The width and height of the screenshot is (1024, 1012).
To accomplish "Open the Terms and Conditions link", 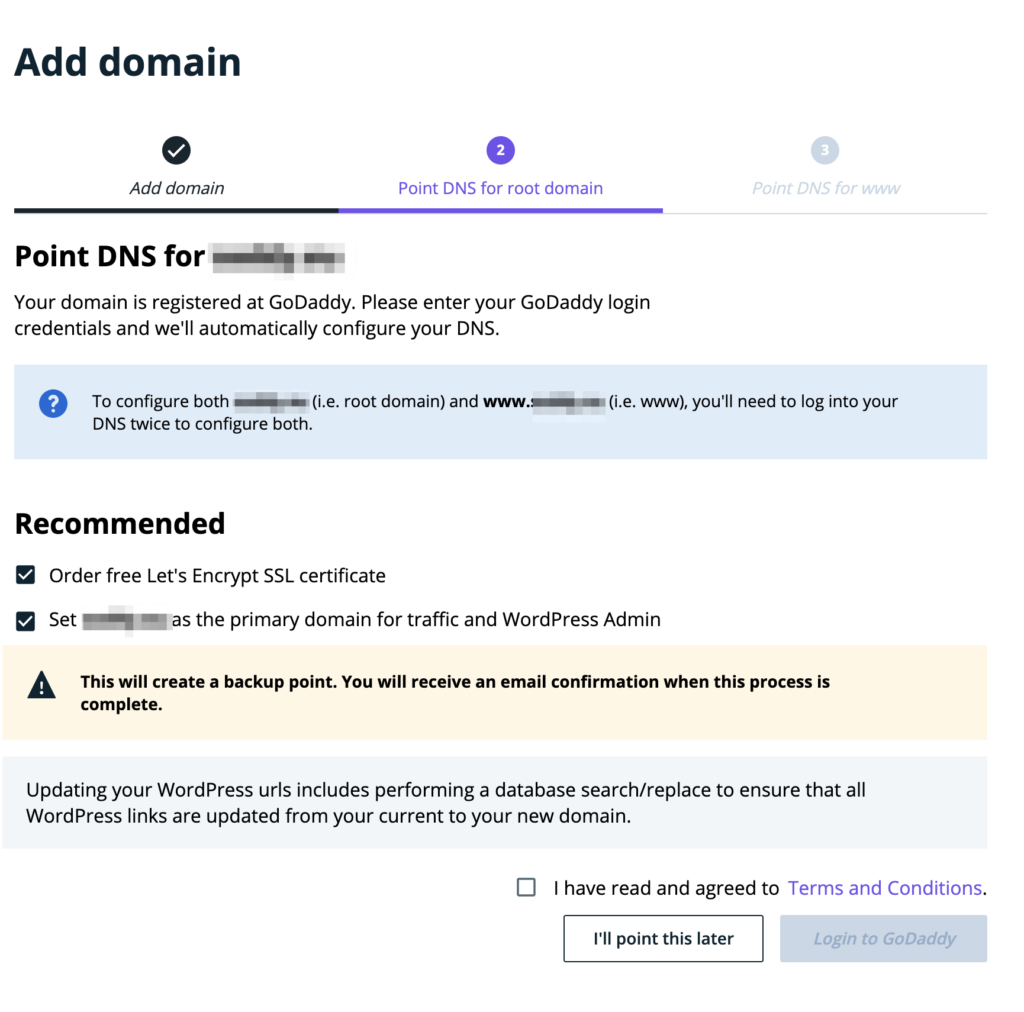I will pos(885,888).
